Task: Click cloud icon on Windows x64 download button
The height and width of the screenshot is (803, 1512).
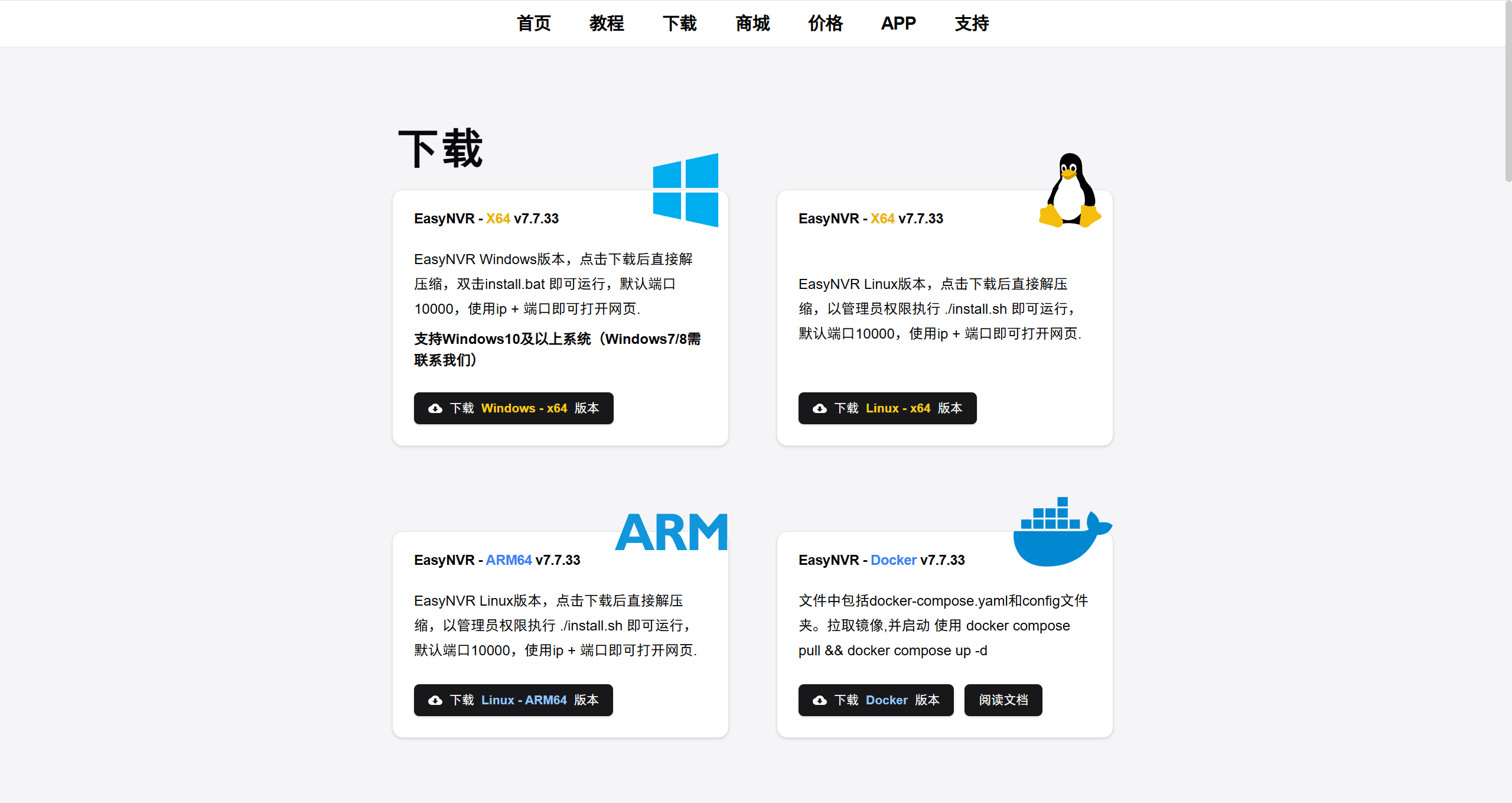Action: click(435, 408)
